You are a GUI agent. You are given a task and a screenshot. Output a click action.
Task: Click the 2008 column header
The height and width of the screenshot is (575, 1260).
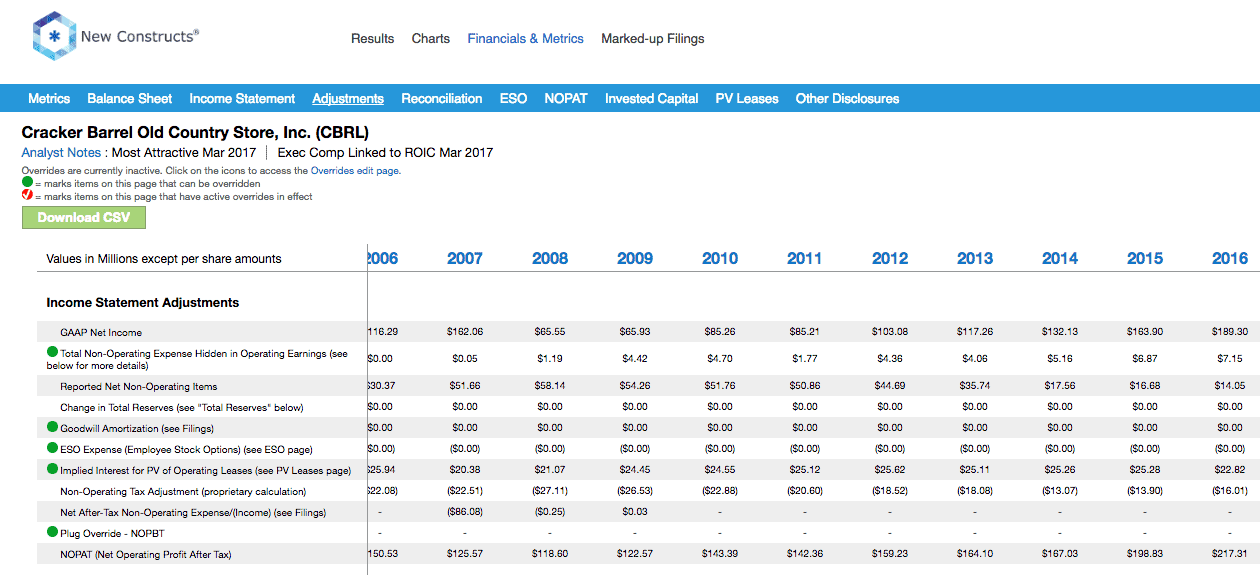point(550,258)
